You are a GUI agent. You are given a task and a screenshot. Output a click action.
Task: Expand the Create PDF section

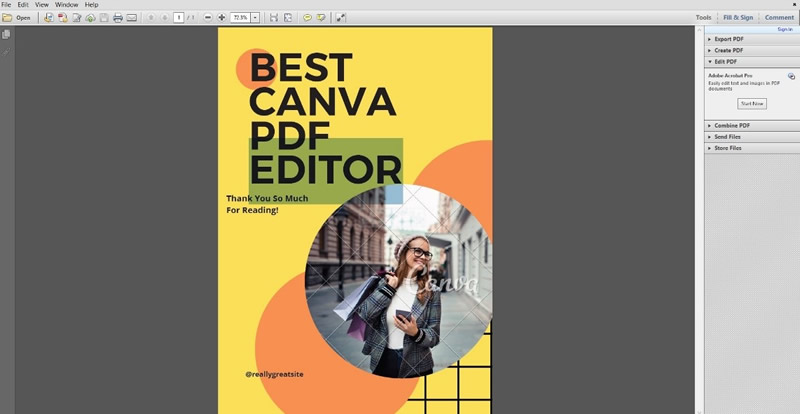click(752, 51)
